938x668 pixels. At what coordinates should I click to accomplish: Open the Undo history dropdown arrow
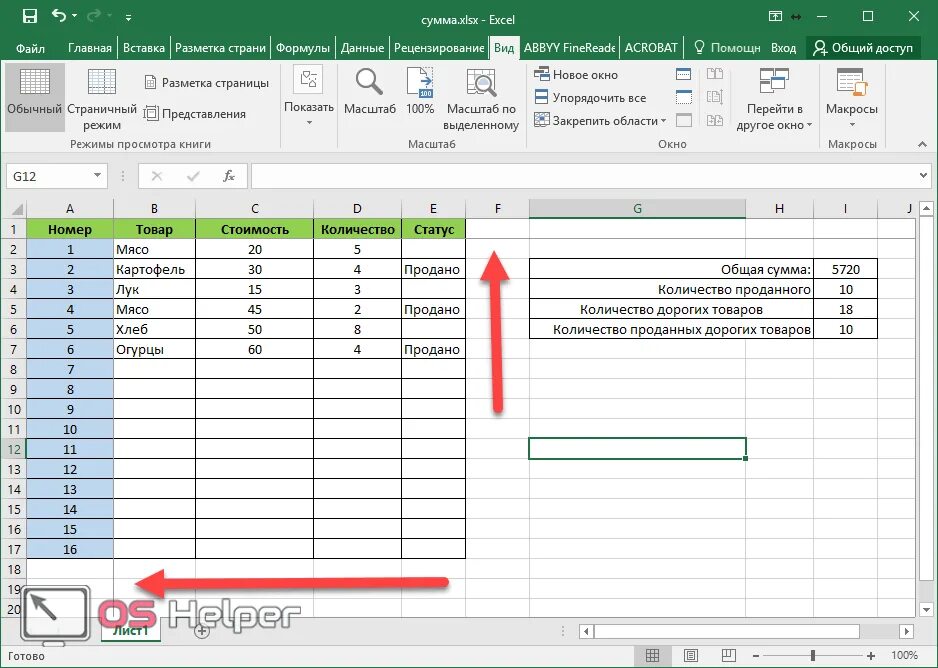[x=74, y=16]
